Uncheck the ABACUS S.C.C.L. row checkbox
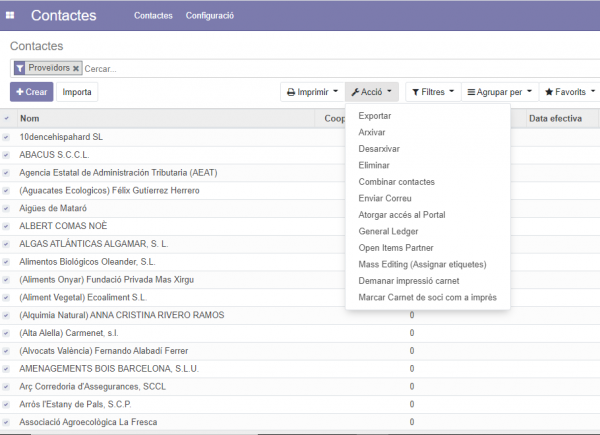Viewport: 600px width, 435px height. [8, 155]
